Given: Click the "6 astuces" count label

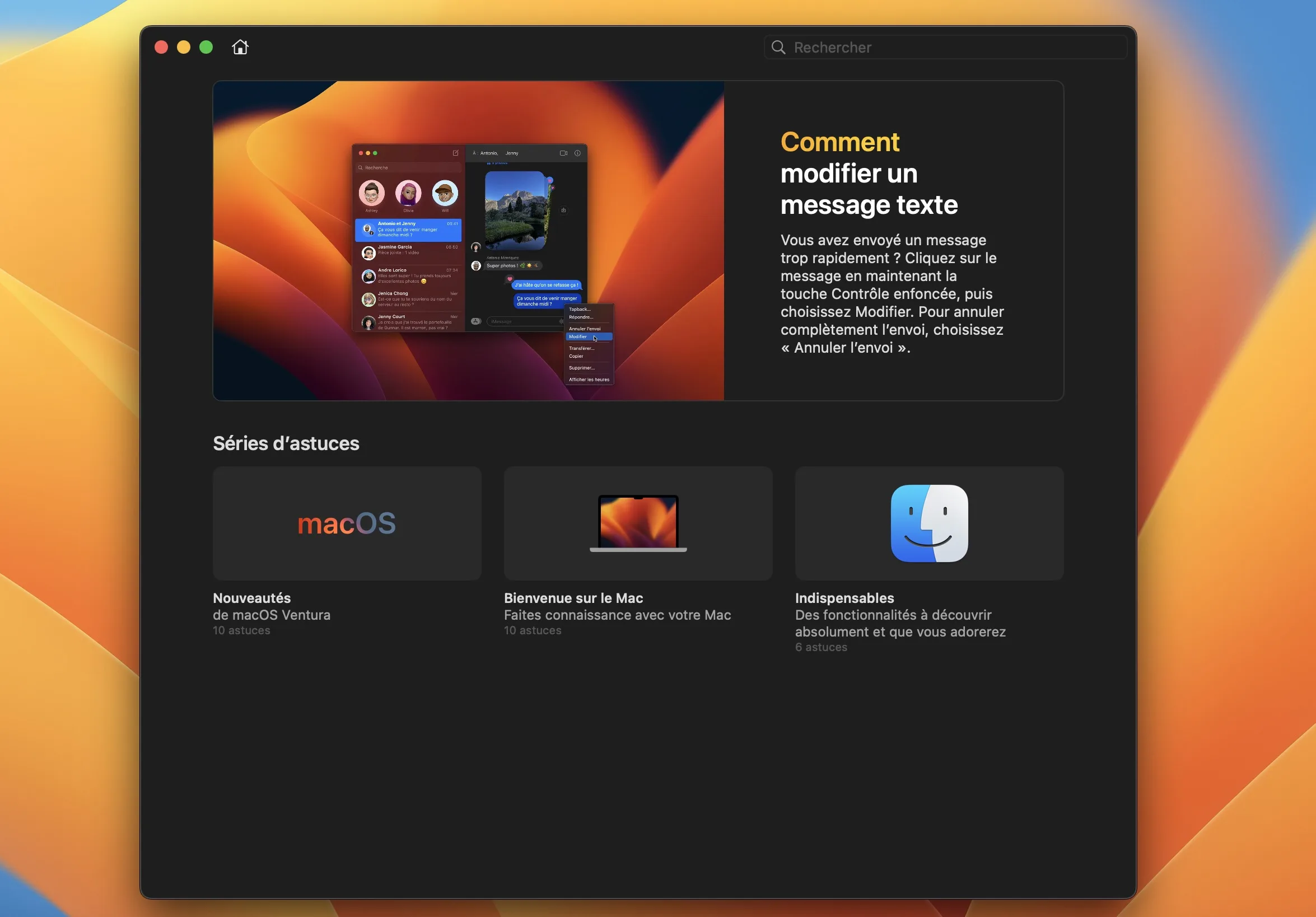Looking at the screenshot, I should [x=821, y=647].
